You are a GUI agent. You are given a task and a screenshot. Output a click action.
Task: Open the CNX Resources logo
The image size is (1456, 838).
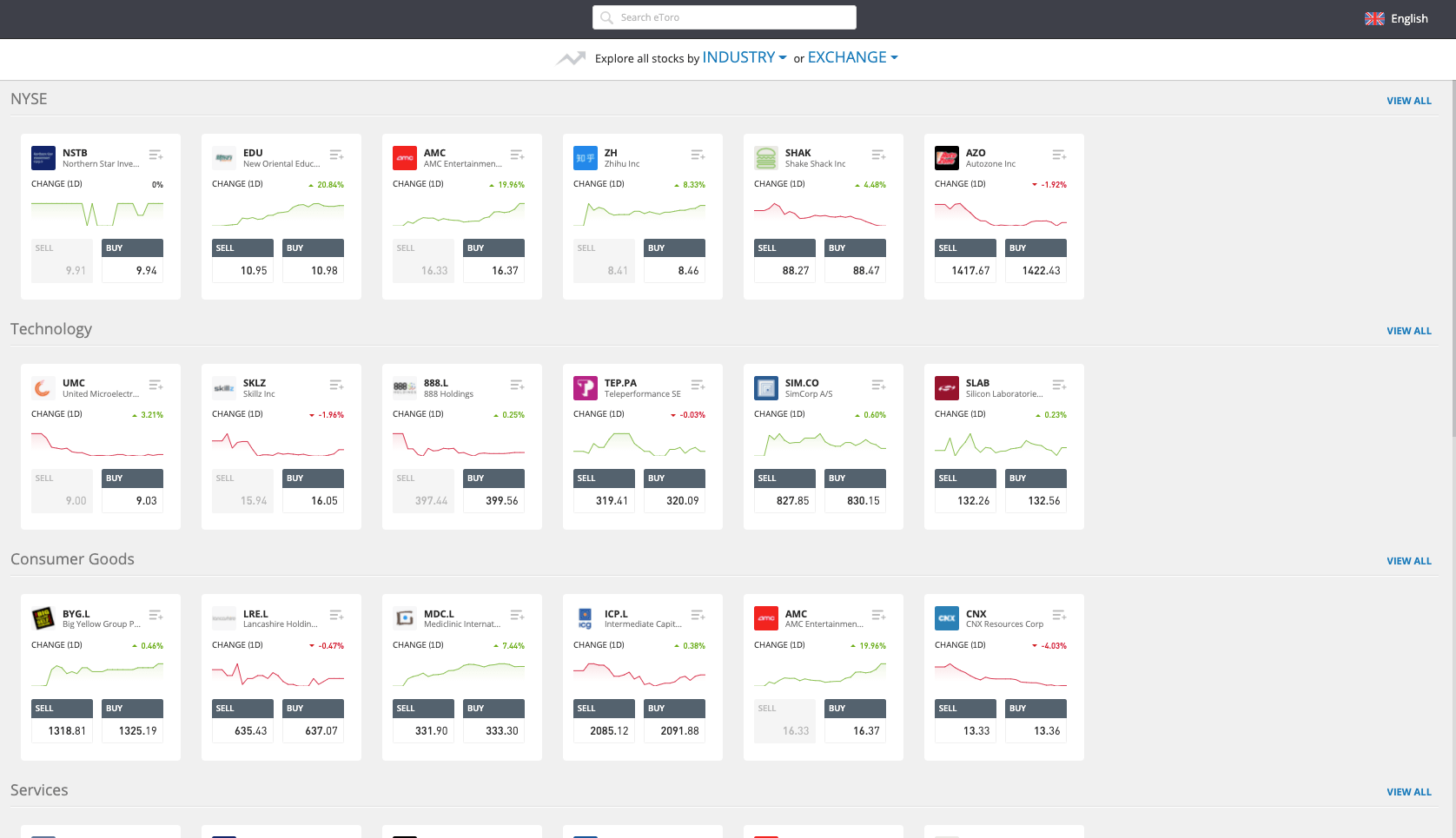[947, 618]
